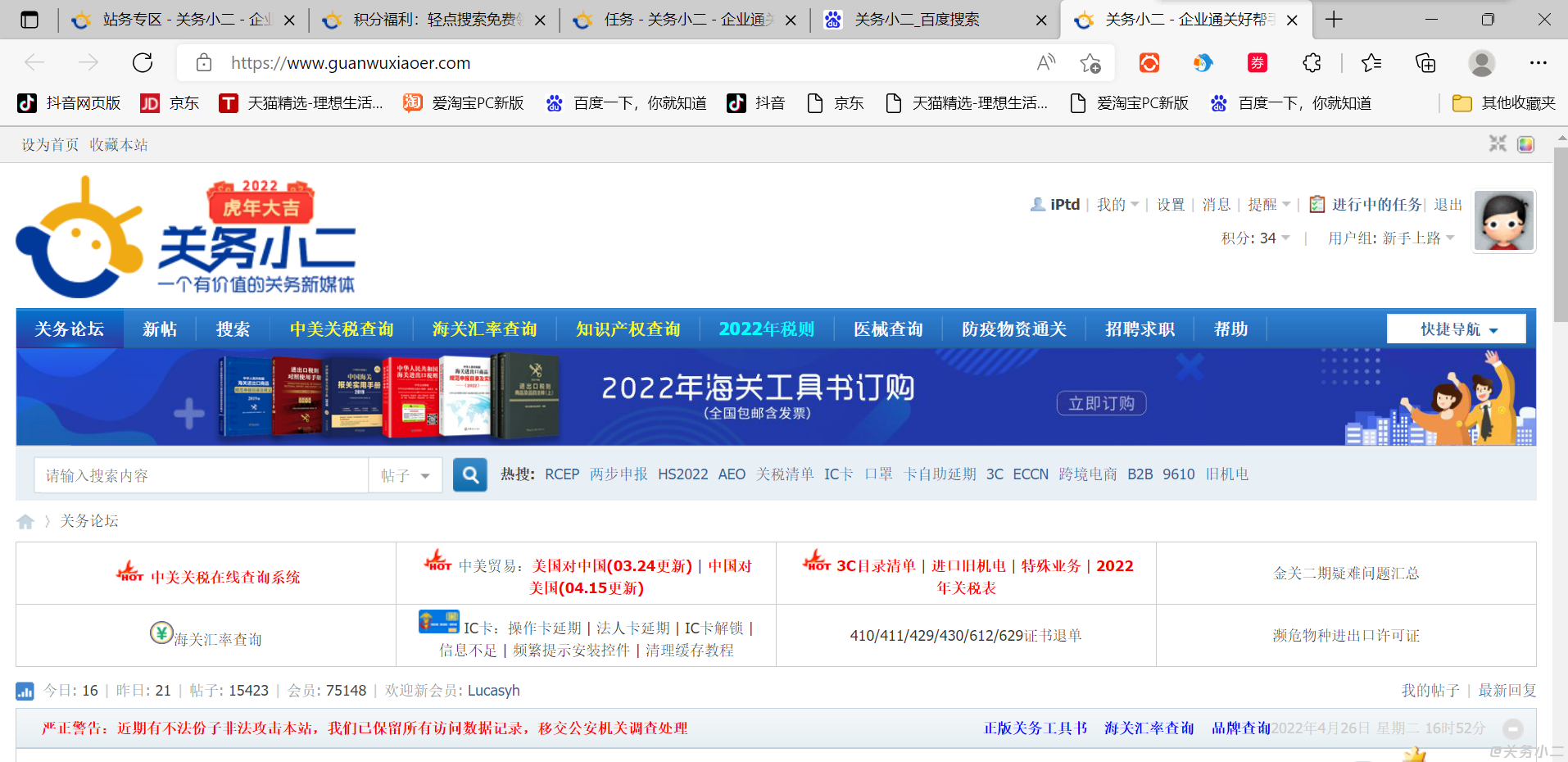Open the 消息 messages link
This screenshot has height=762, width=1568.
pyautogui.click(x=1217, y=205)
